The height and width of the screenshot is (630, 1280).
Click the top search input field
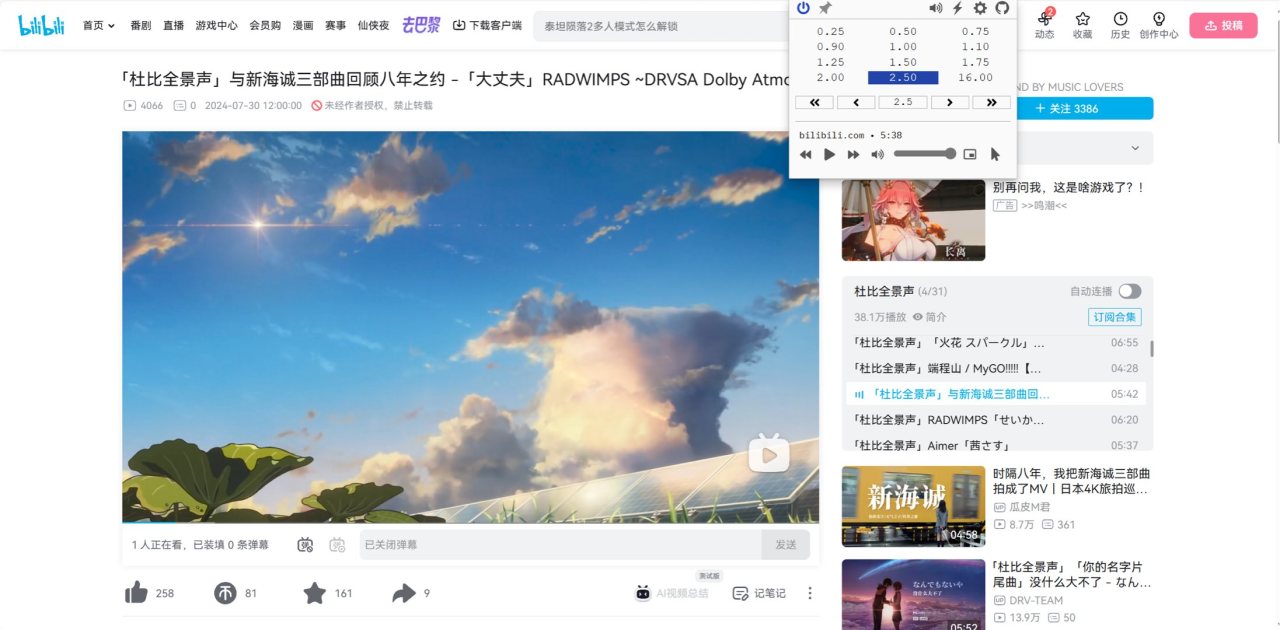663,26
